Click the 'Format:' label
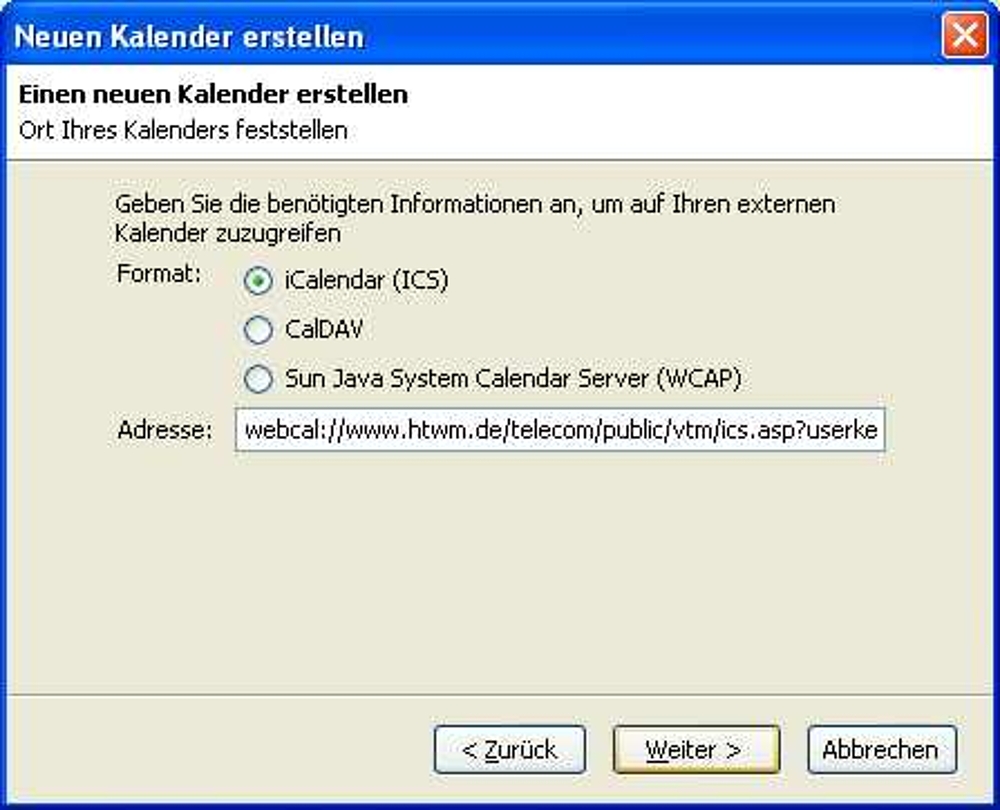This screenshot has height=810, width=1000. click(159, 274)
